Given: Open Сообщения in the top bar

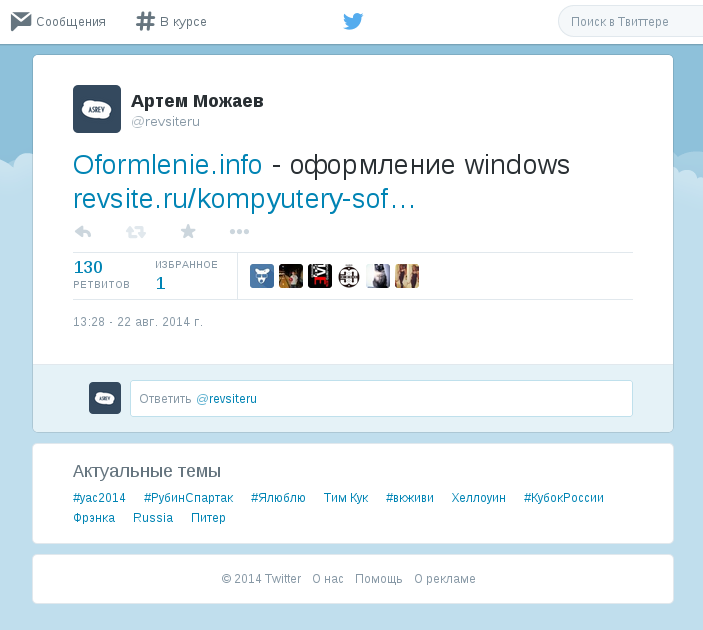Looking at the screenshot, I should (71, 22).
